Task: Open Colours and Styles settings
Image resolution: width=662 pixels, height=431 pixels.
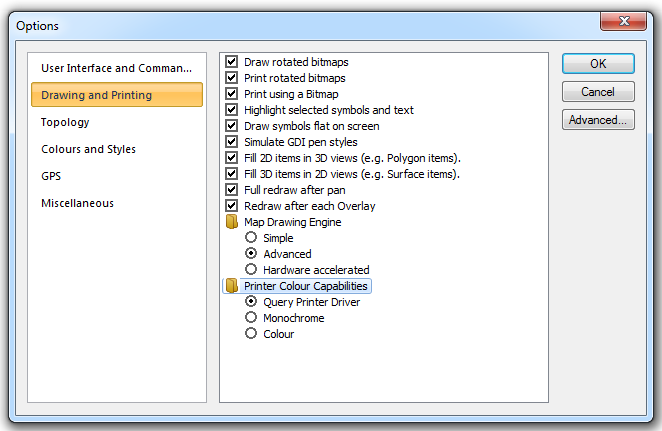Action: (88, 149)
